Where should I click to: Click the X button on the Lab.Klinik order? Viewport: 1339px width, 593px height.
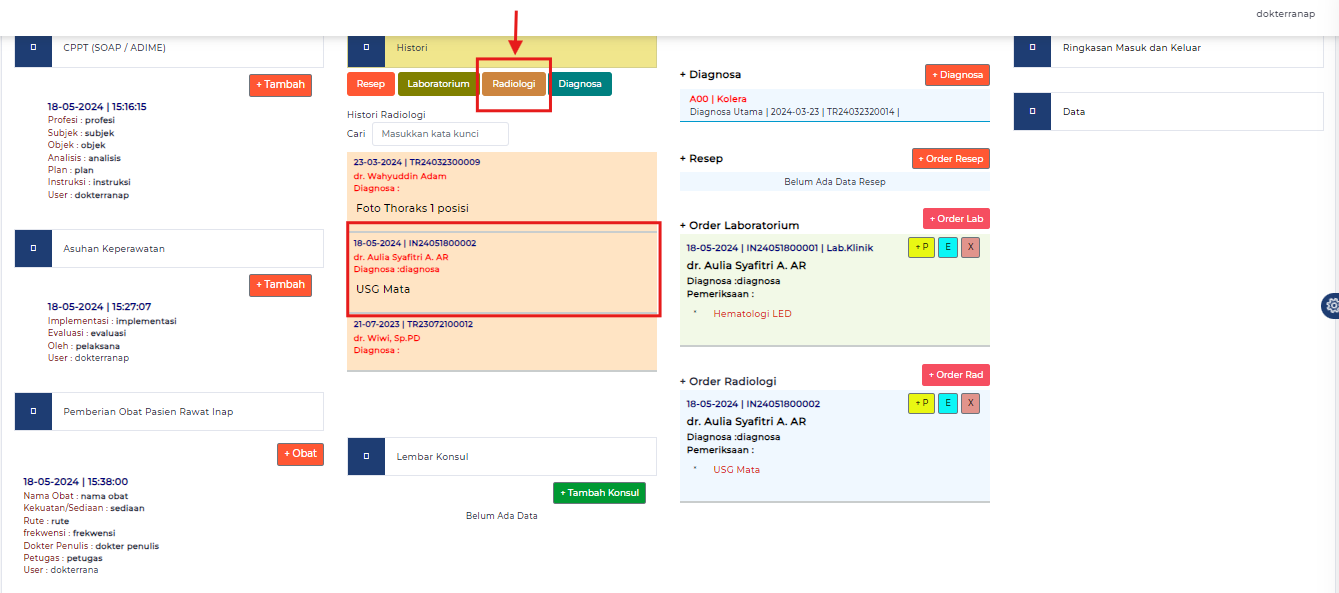[970, 248]
